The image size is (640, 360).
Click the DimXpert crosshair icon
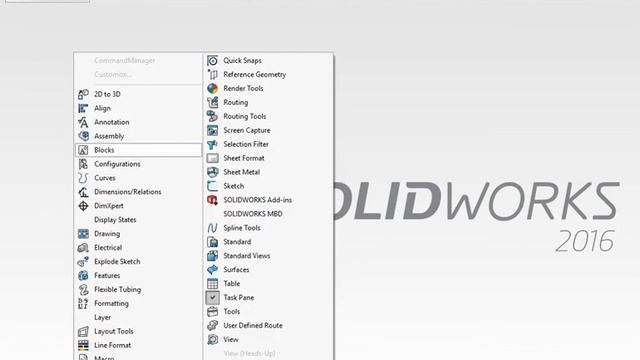pyautogui.click(x=83, y=206)
